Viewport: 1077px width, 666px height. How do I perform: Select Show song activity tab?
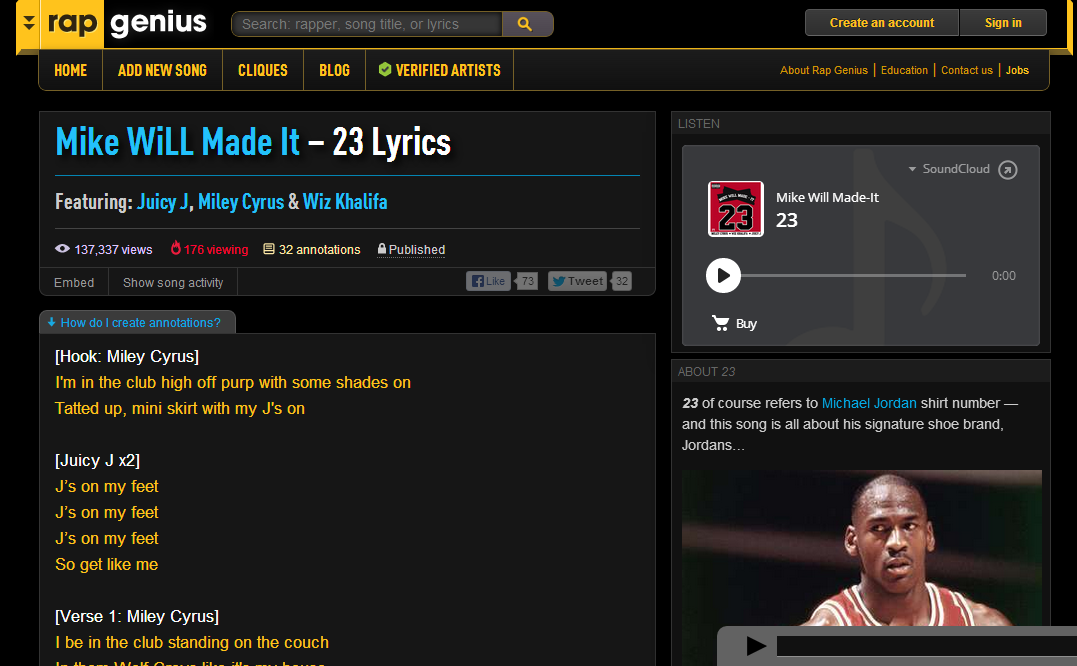tap(173, 282)
